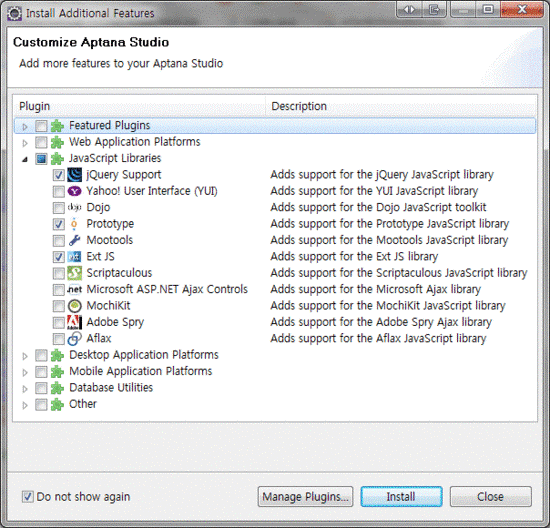Screen dimensions: 550x528
Task: Check the Database Utilities category checkbox
Action: [41, 388]
